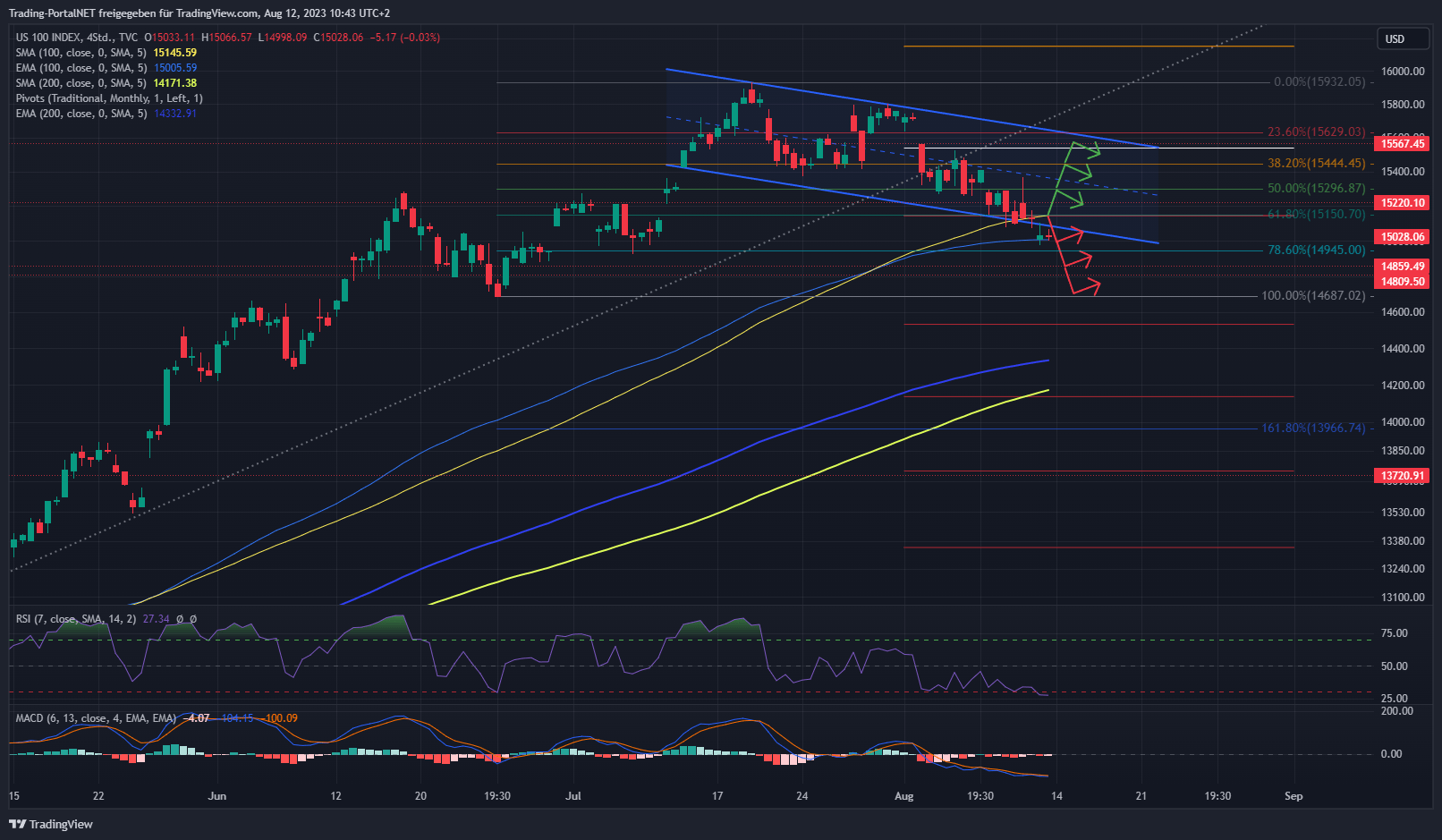Select the Pivots Traditional Monthly legend
1442x840 pixels.
pyautogui.click(x=108, y=98)
